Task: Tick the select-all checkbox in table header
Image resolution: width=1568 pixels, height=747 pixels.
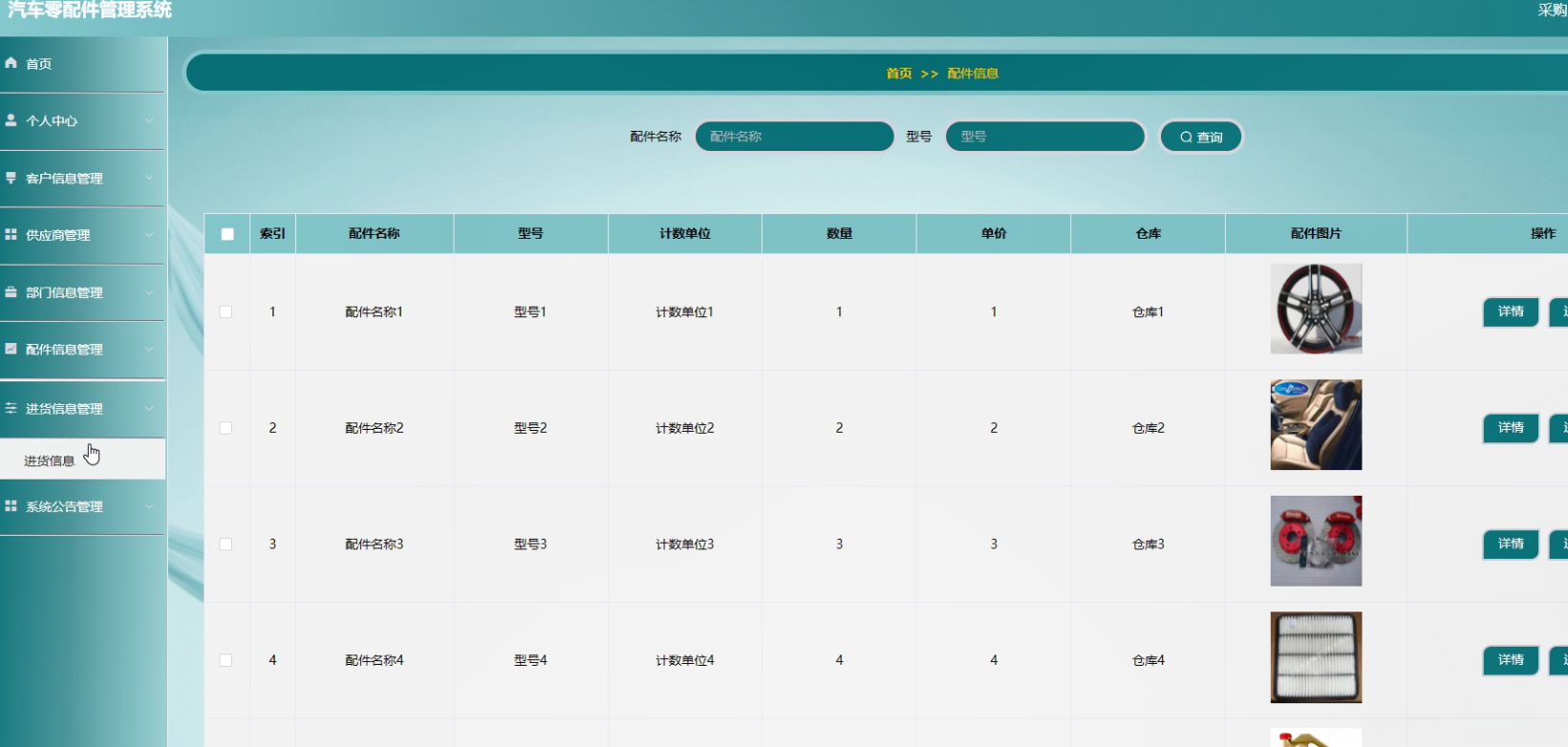Action: click(227, 234)
